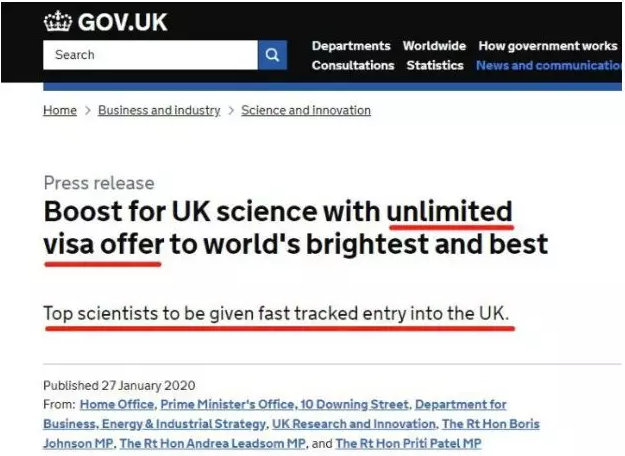The height and width of the screenshot is (456, 625).
Task: Visit the Home Office link
Action: coord(117,404)
